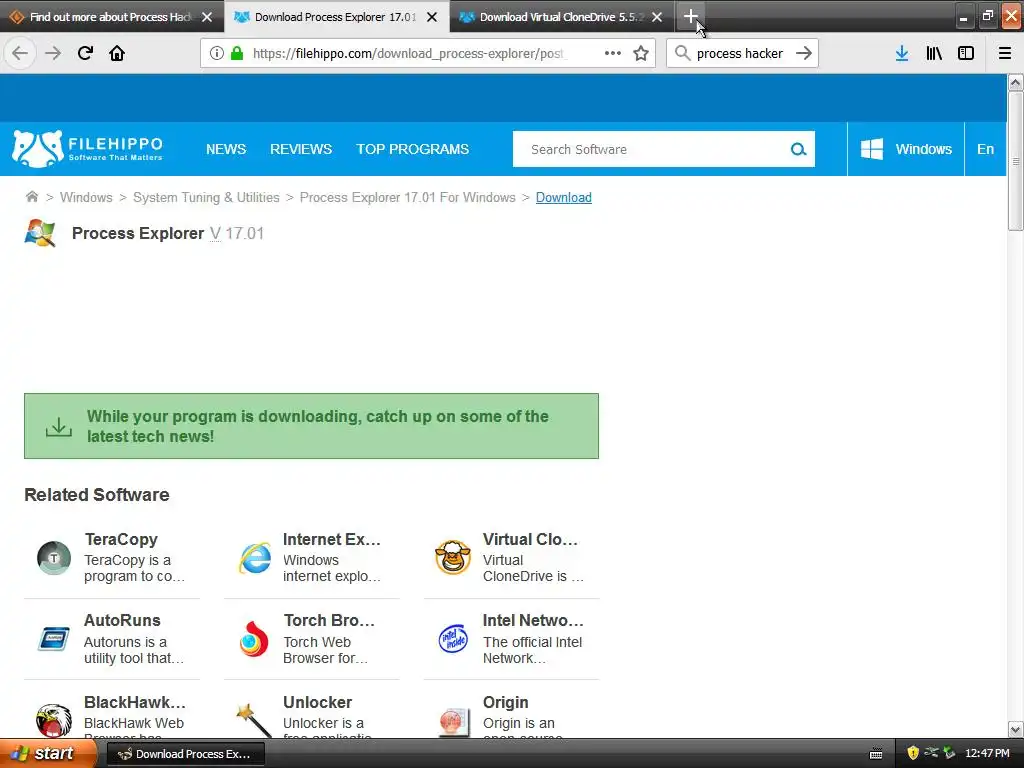Click the 12:47 PM taskbar clock
1024x768 pixels.
pos(987,753)
